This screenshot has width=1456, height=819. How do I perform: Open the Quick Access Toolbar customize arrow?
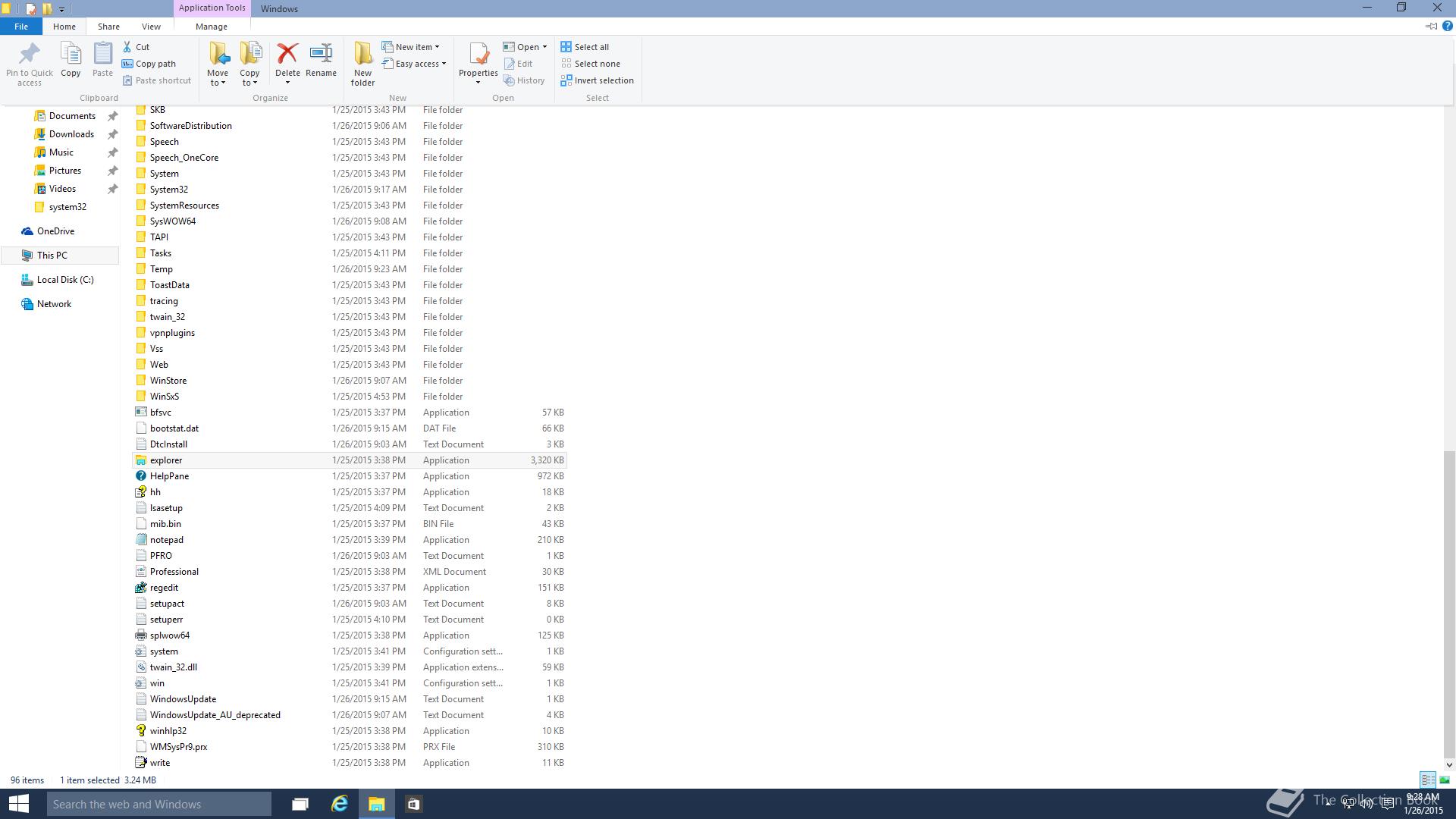tap(62, 9)
